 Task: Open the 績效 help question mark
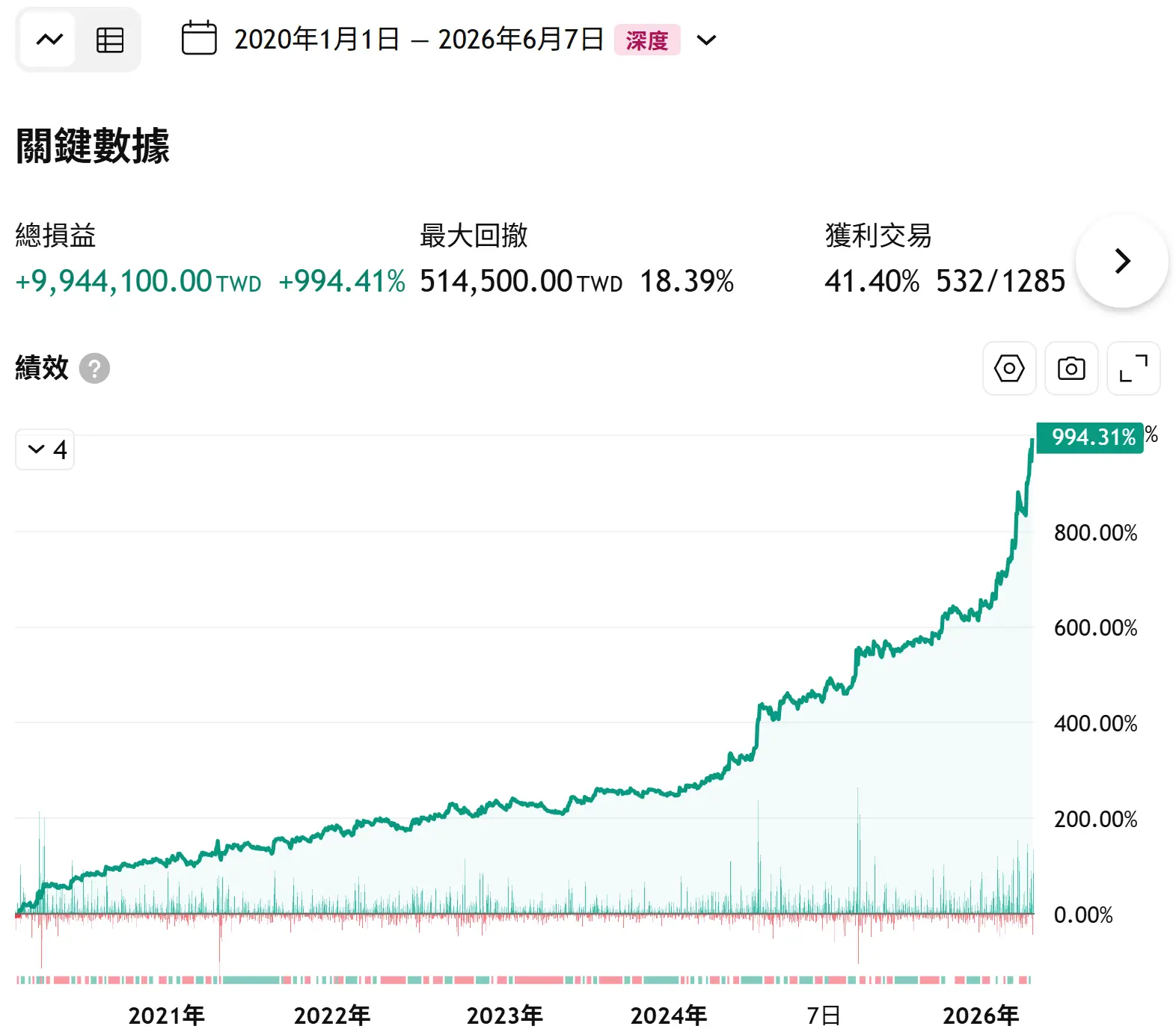pos(94,368)
